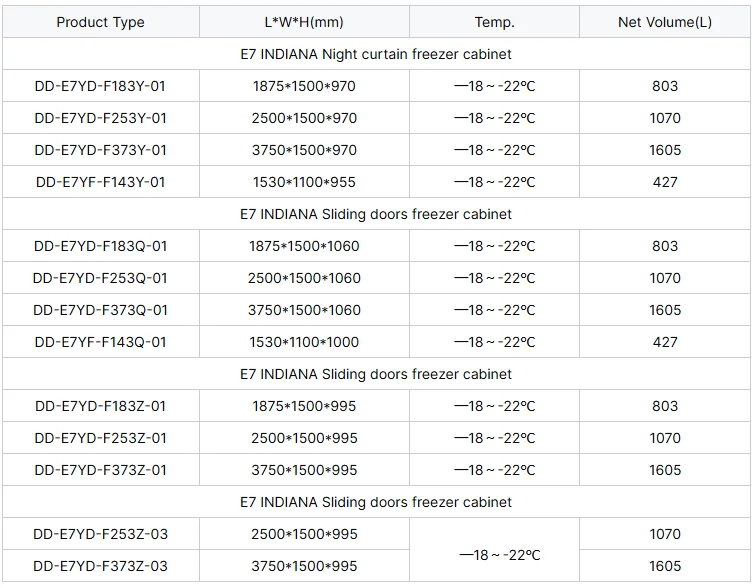Click DD-E7YD-F373Z-03 model cell

[x=101, y=565]
